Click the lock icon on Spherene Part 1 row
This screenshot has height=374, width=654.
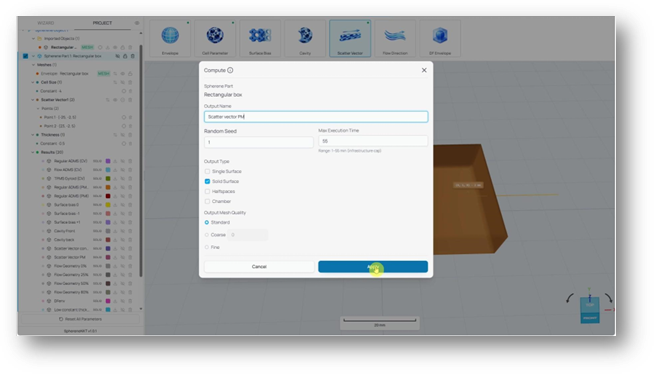point(125,56)
